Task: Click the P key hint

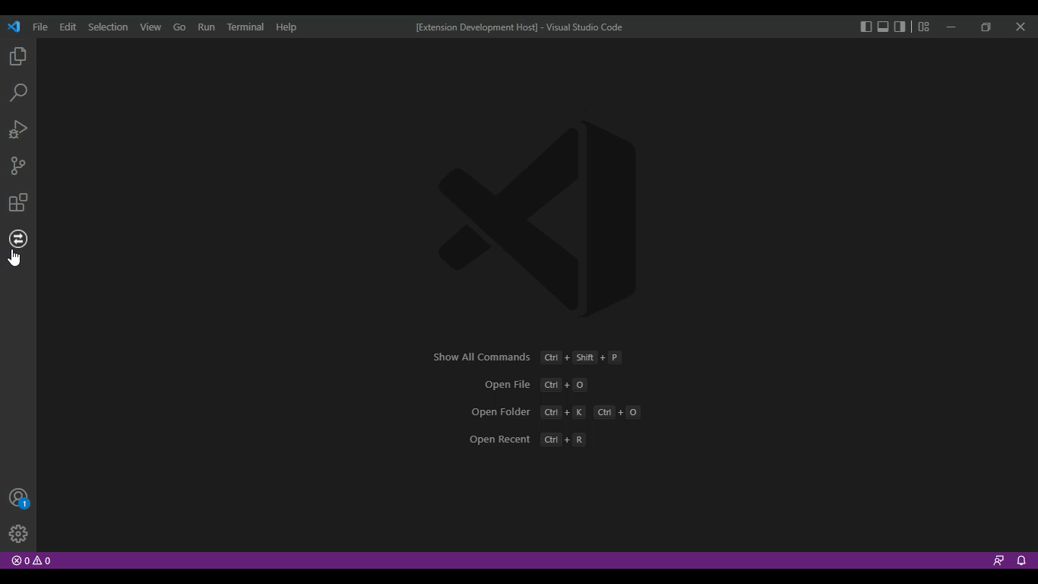Action: (614, 358)
